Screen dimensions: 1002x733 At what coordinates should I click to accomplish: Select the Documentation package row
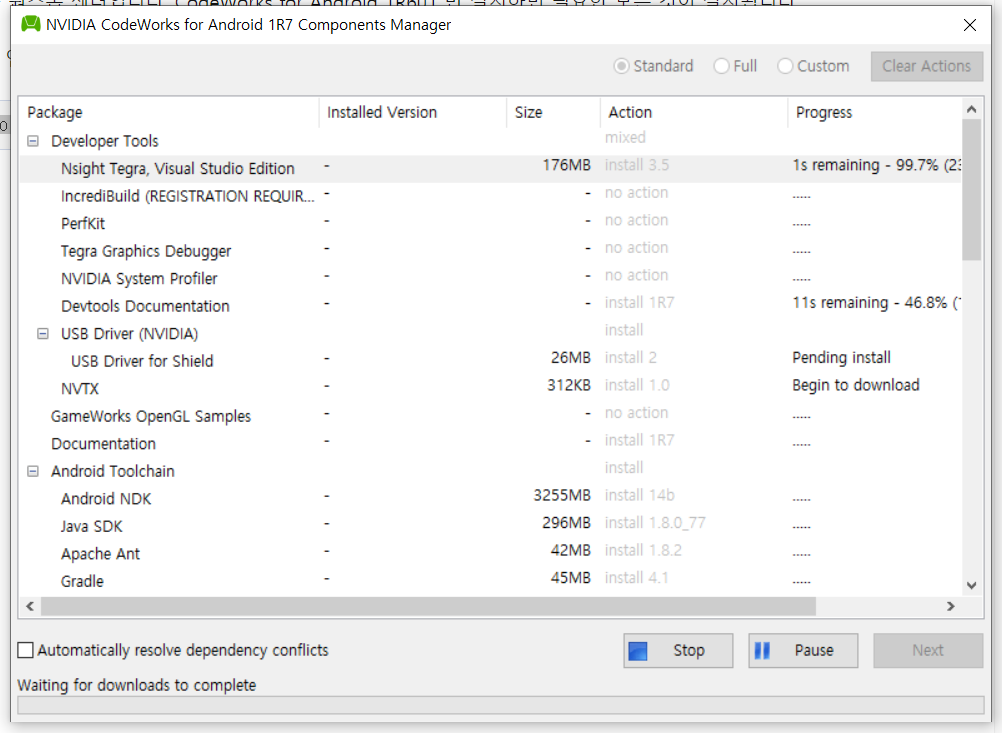pyautogui.click(x=490, y=444)
